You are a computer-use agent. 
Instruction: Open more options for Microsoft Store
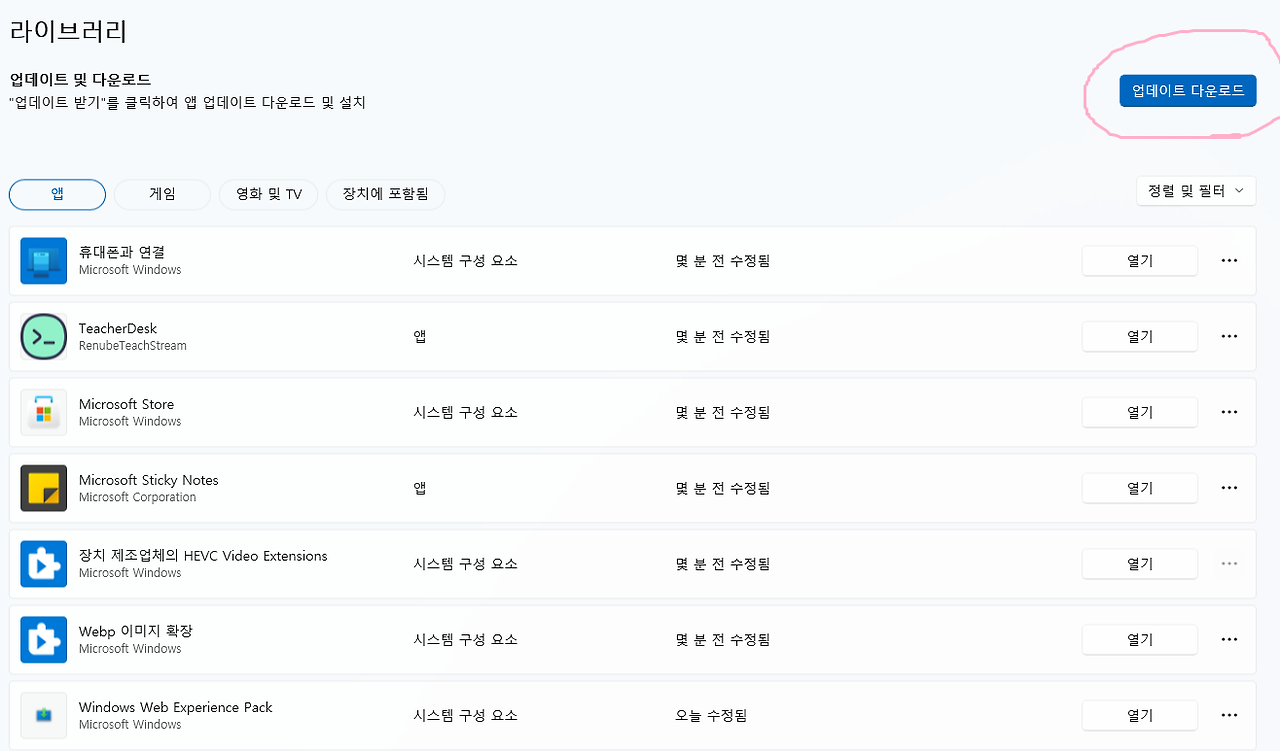(x=1229, y=413)
